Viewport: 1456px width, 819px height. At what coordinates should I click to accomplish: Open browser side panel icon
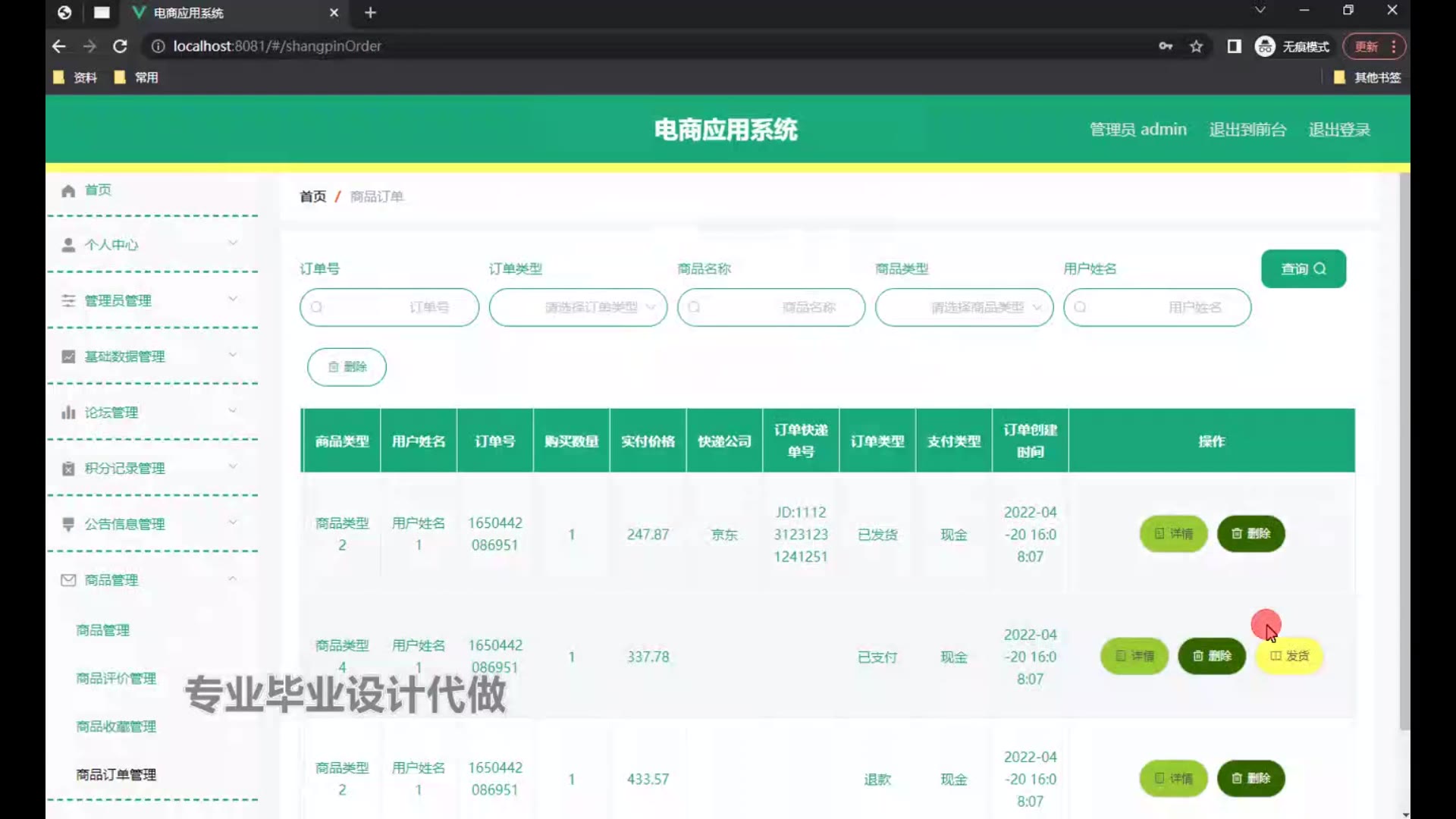point(1234,46)
